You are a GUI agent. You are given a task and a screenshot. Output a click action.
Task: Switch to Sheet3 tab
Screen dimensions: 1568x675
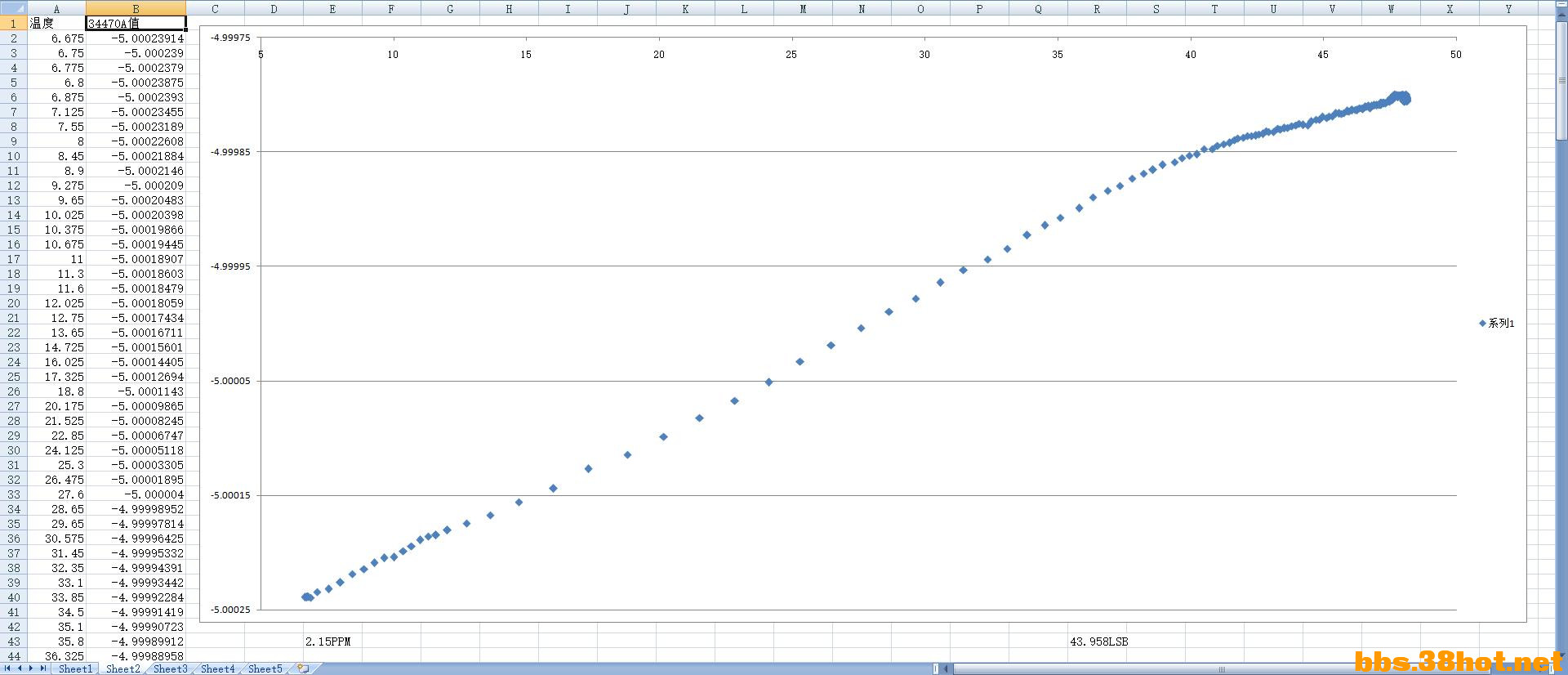click(x=170, y=668)
